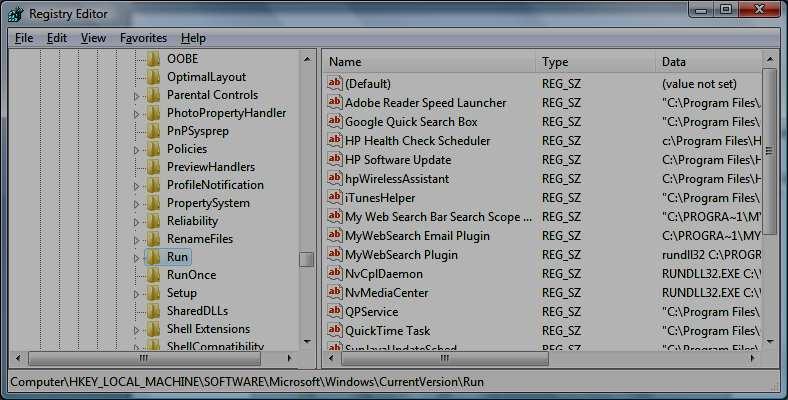Viewport: 788px width, 400px height.
Task: Select the QuickTime Task registry value icon
Action: (335, 331)
